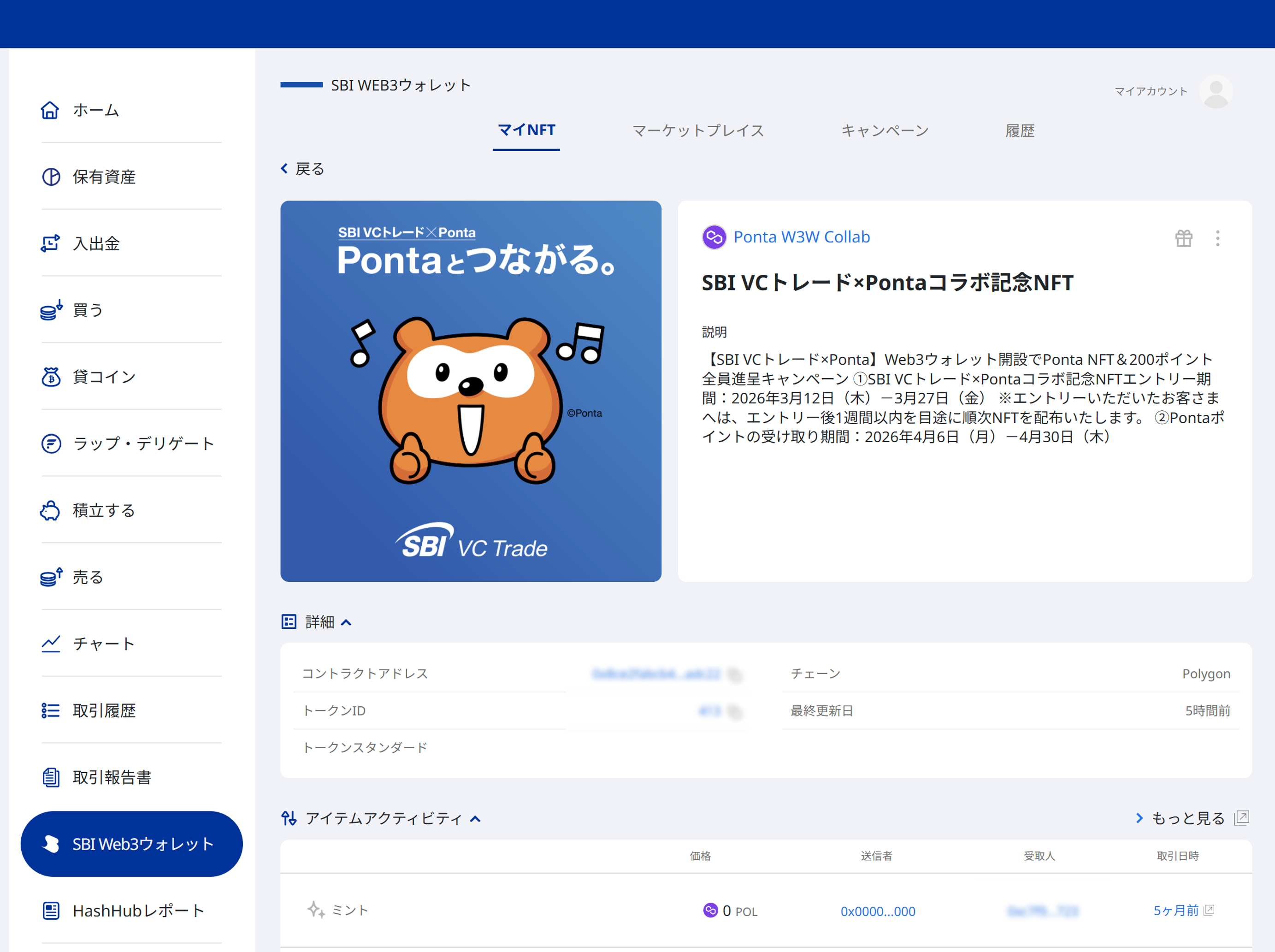Viewport: 1275px width, 952px height.
Task: Click the HashHubレポート report icon
Action: [51, 911]
